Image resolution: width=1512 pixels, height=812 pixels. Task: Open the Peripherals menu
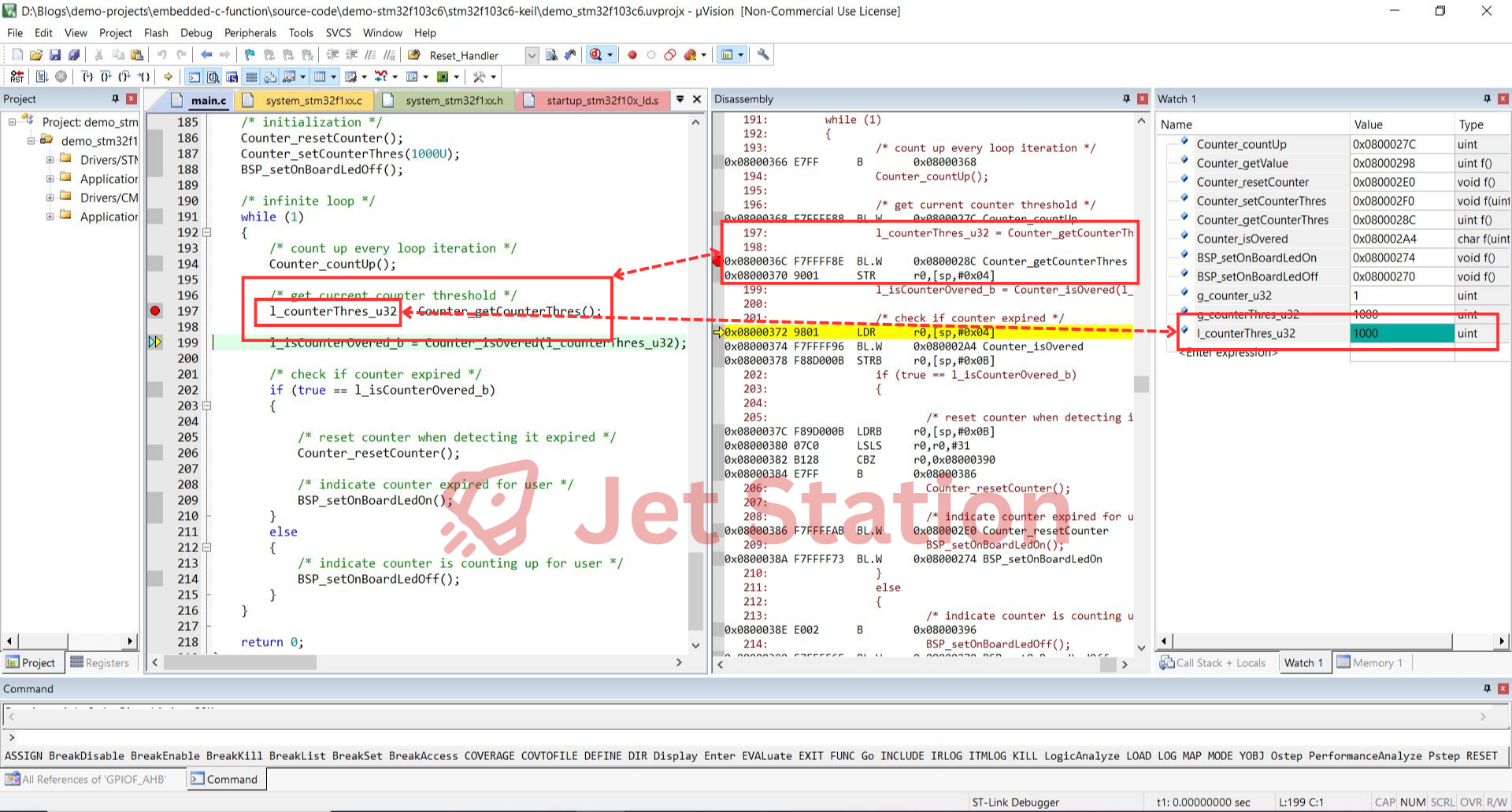250,33
